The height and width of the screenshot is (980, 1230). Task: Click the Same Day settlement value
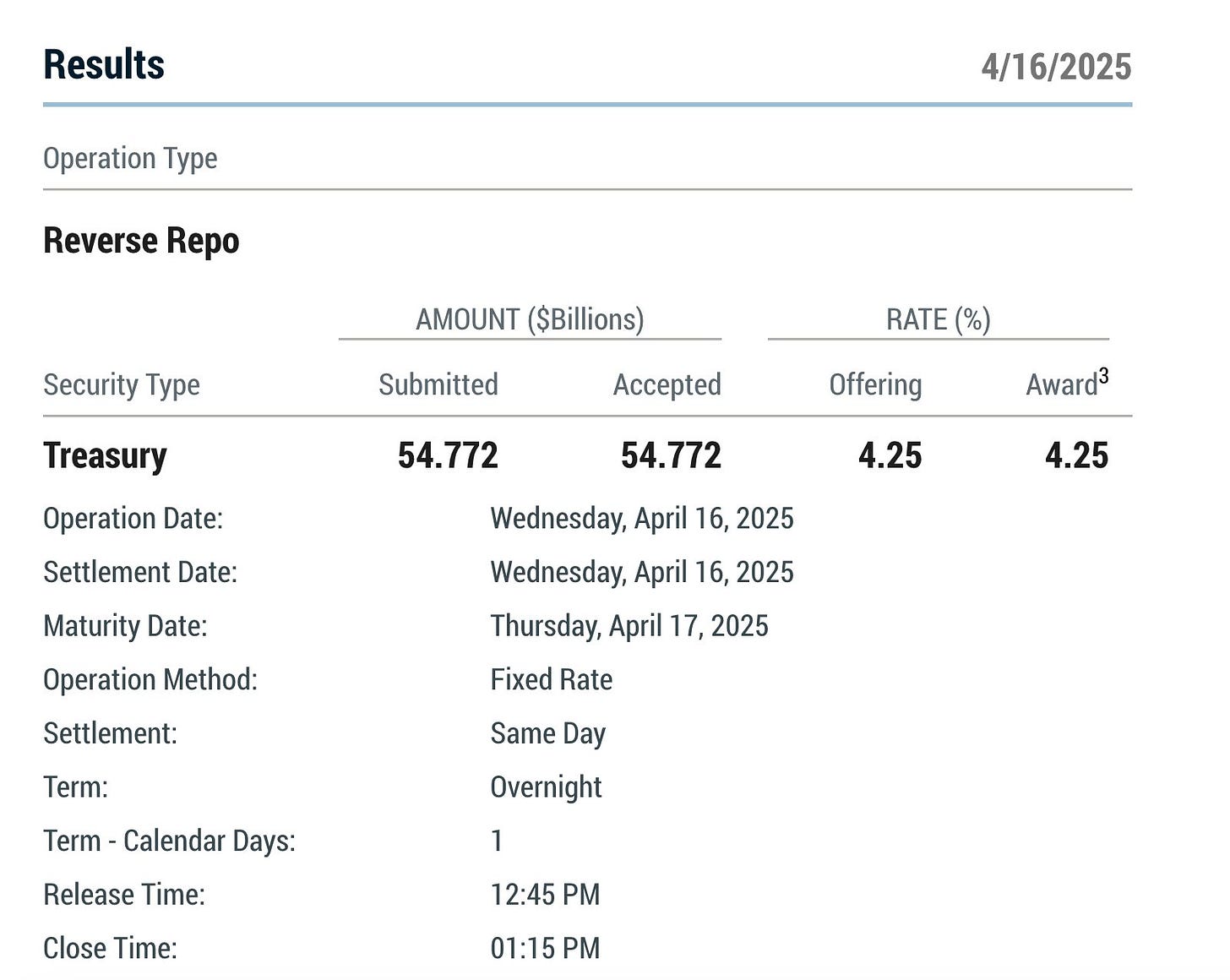coord(547,733)
